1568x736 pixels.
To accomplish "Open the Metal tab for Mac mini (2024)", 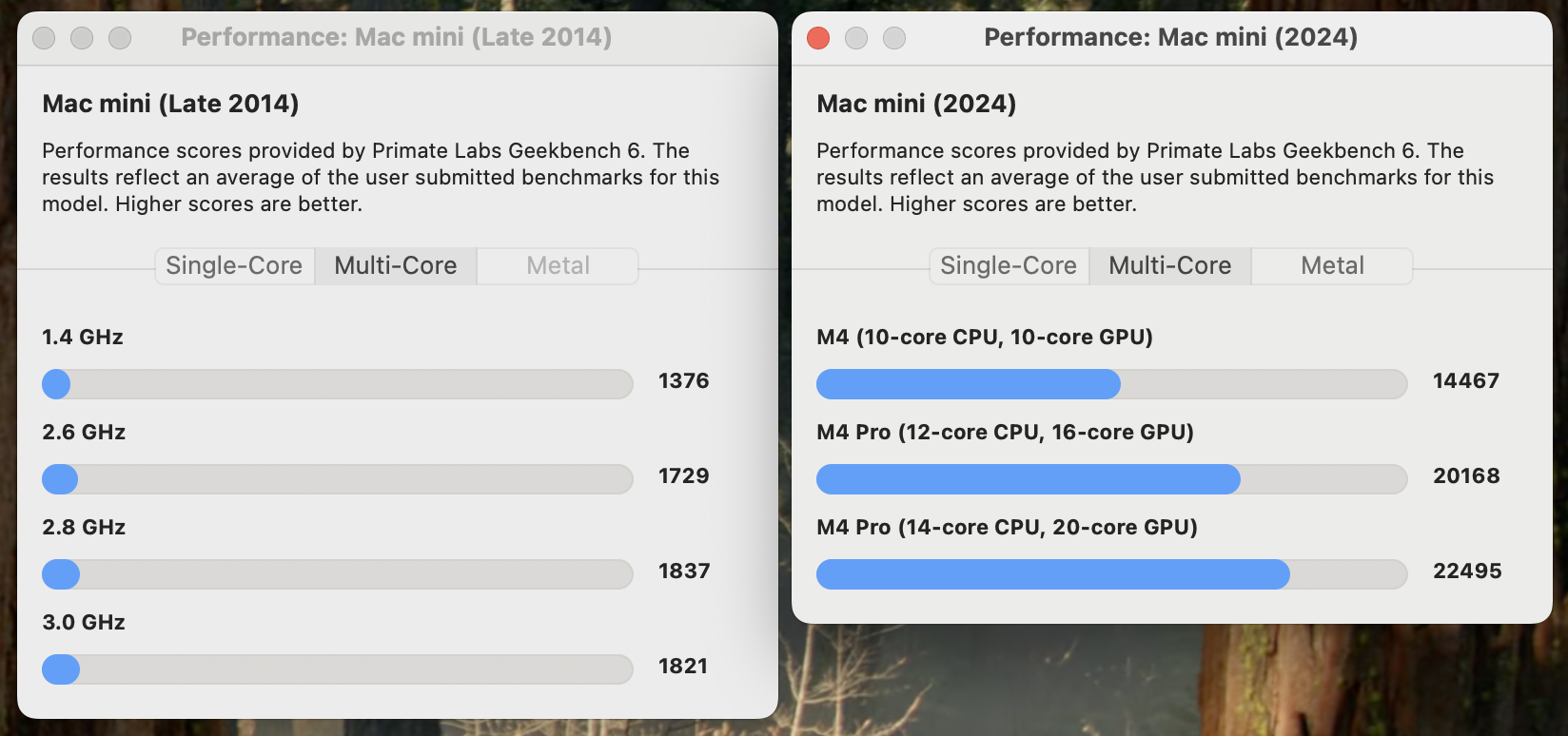I will [x=1332, y=266].
